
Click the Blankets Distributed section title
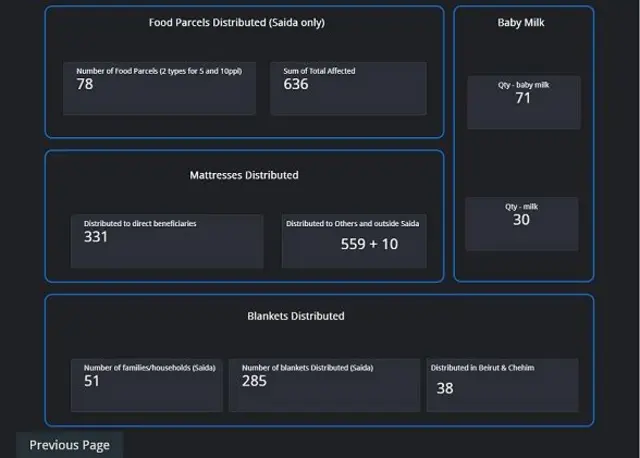pos(296,316)
